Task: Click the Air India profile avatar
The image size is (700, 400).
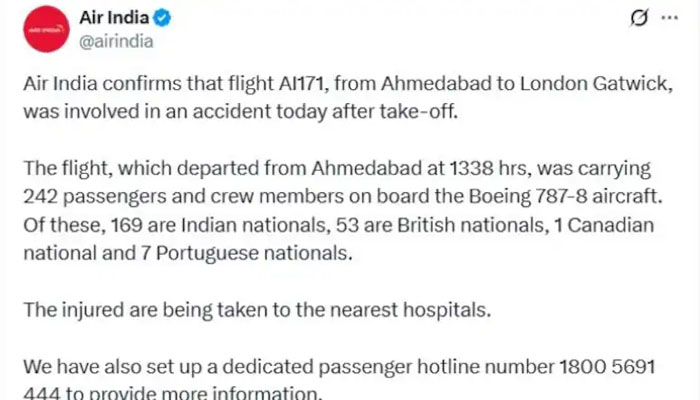Action: pos(46,36)
